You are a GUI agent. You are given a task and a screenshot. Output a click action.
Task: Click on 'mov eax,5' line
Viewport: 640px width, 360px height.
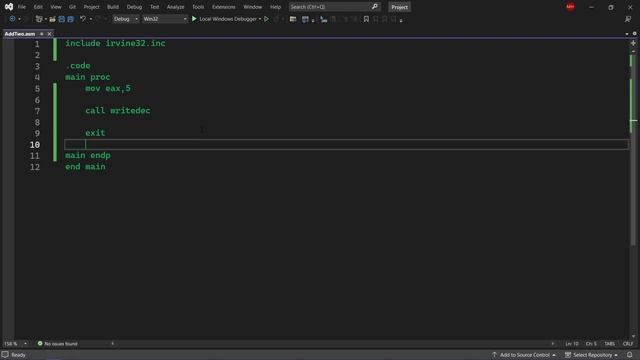click(x=108, y=88)
